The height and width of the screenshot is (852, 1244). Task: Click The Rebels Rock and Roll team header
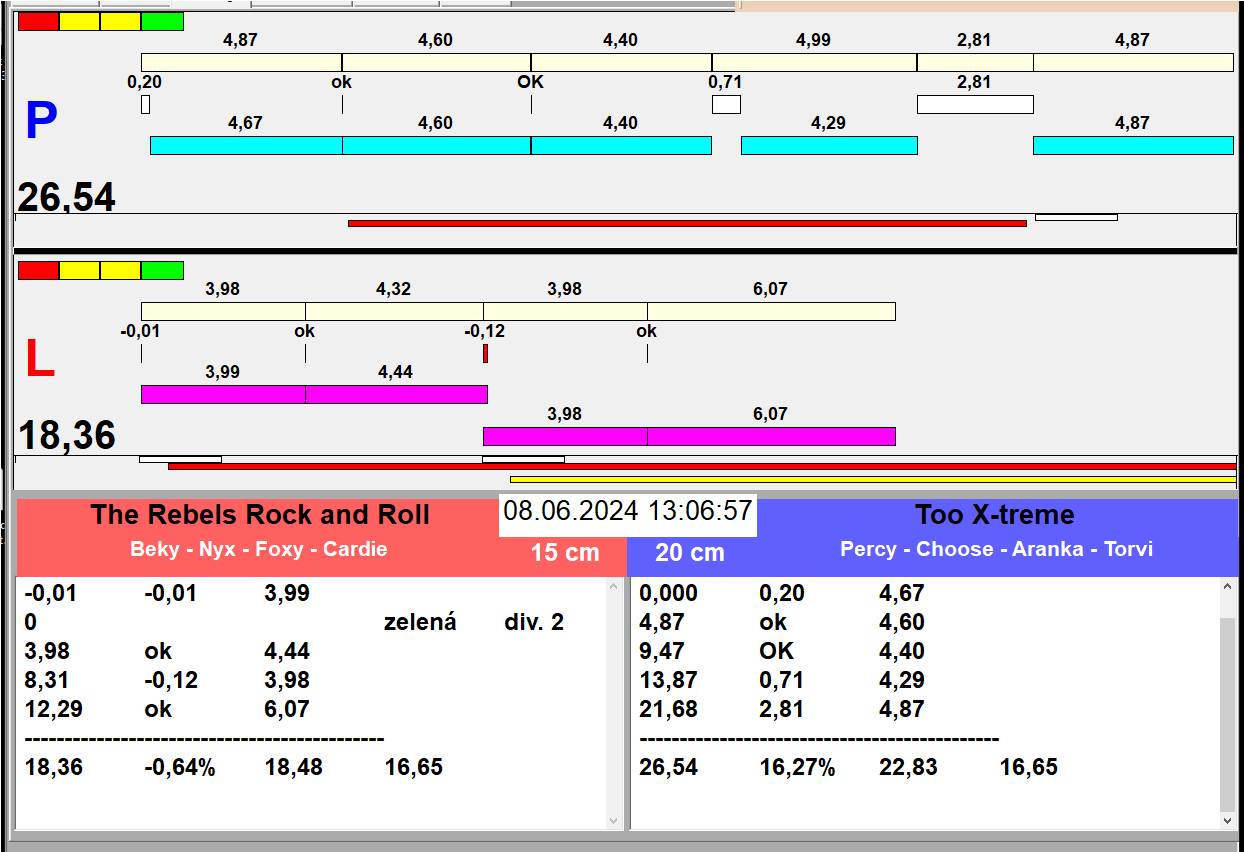point(260,515)
